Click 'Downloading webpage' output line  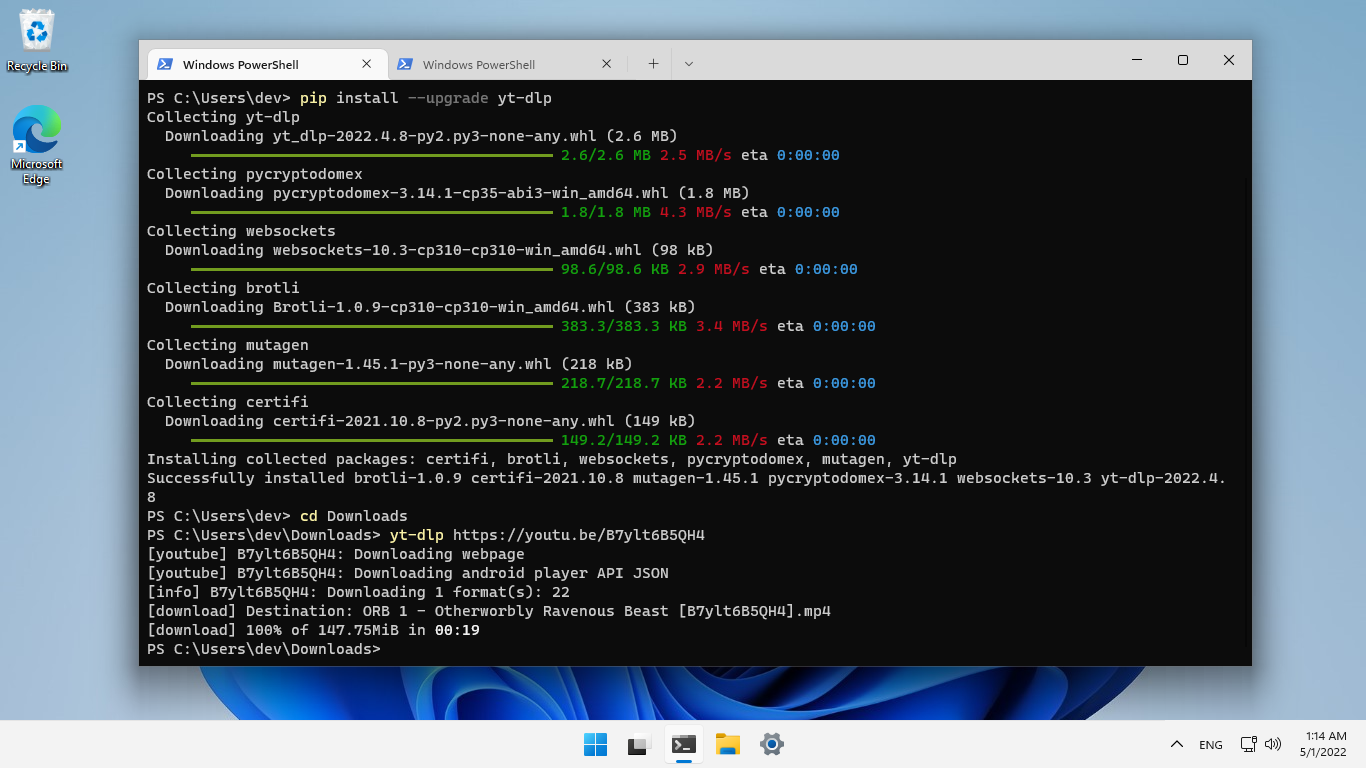[x=335, y=554]
